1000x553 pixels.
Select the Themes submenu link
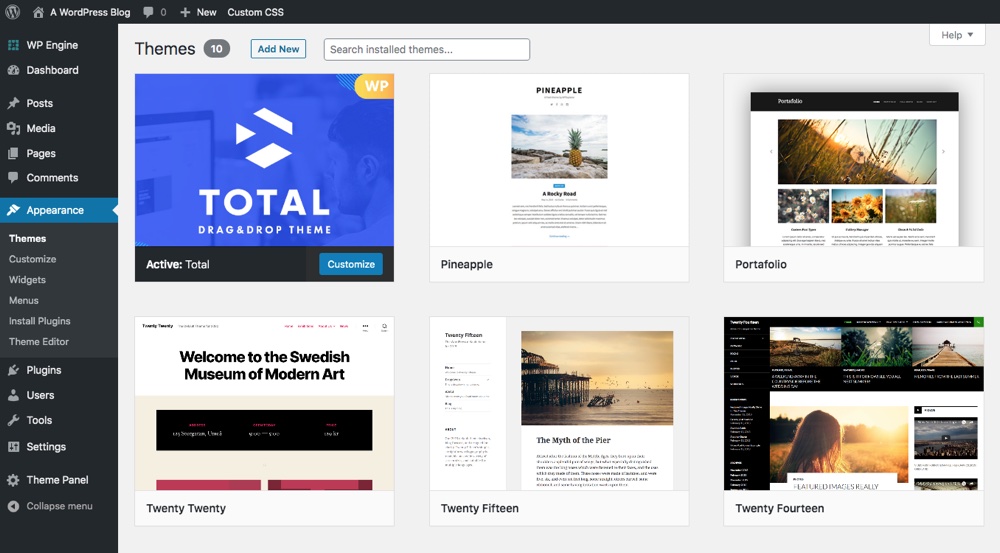point(27,239)
